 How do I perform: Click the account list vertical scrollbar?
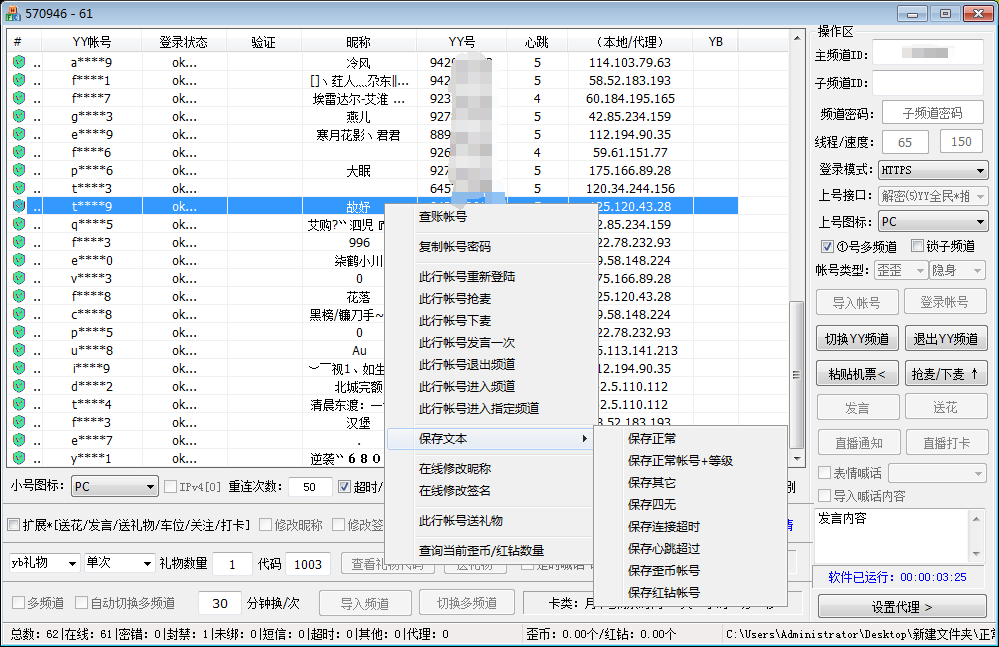(x=796, y=250)
